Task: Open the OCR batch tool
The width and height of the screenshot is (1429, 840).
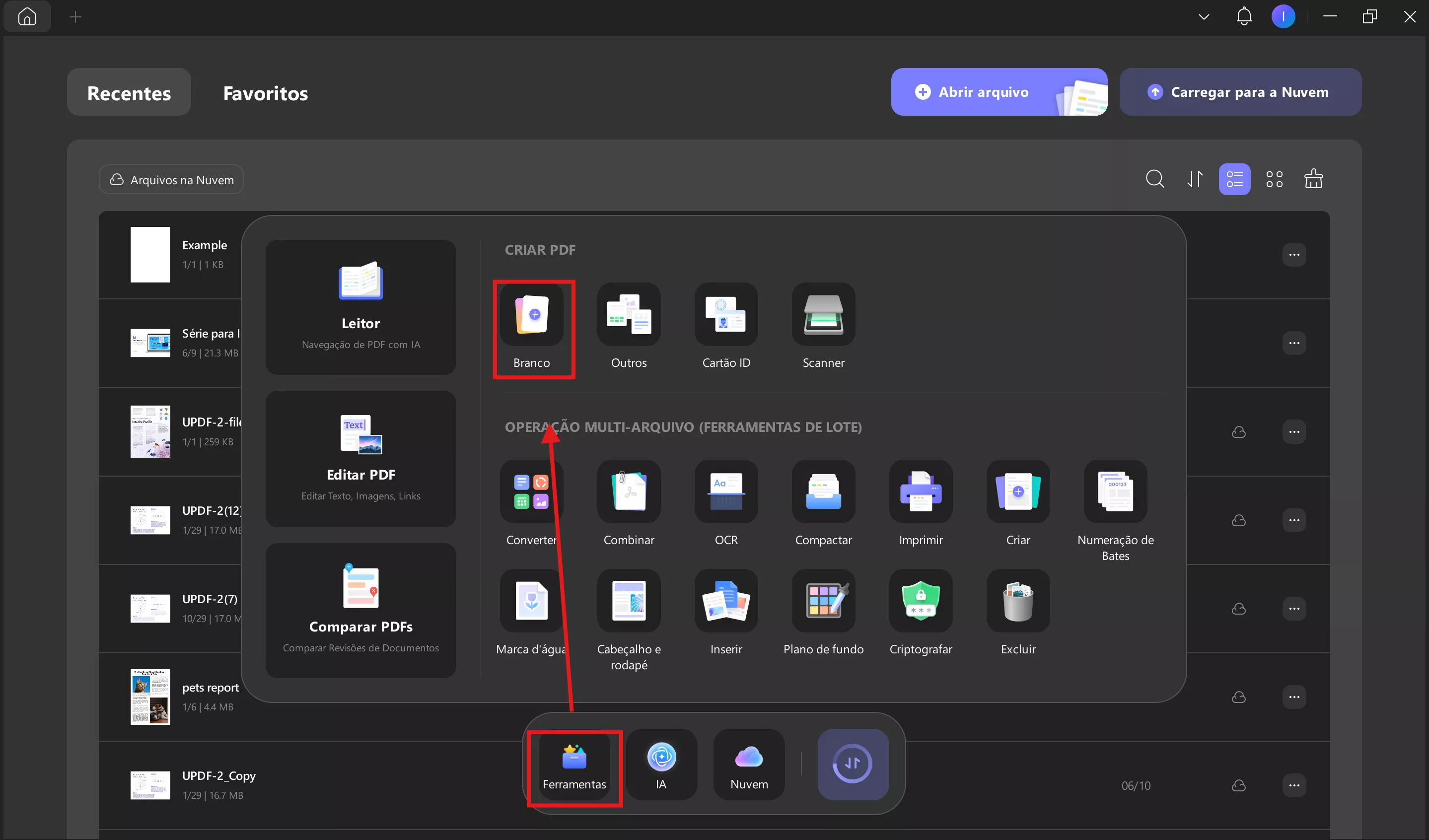Action: (726, 491)
